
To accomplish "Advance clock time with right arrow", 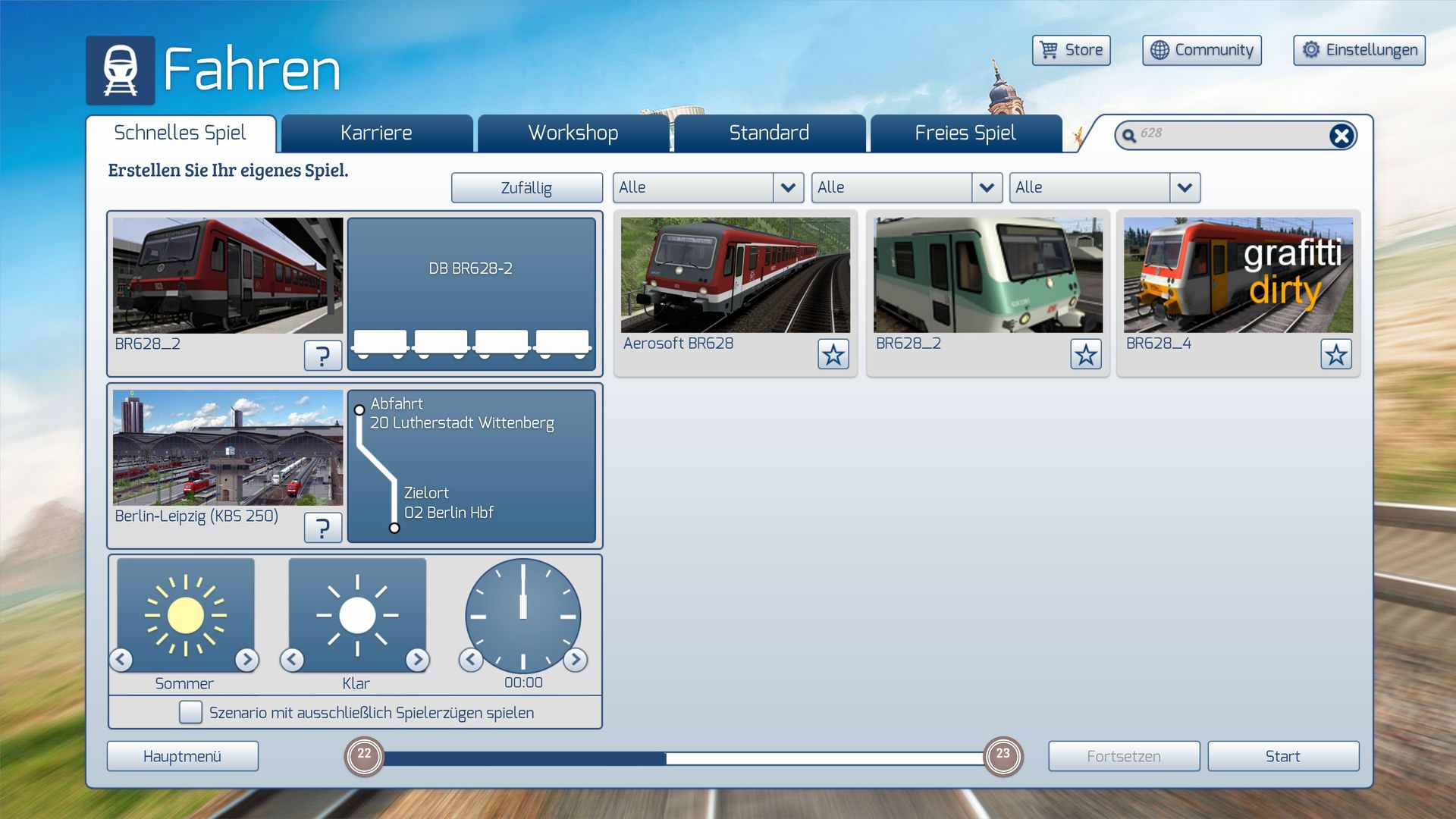I will pyautogui.click(x=576, y=660).
